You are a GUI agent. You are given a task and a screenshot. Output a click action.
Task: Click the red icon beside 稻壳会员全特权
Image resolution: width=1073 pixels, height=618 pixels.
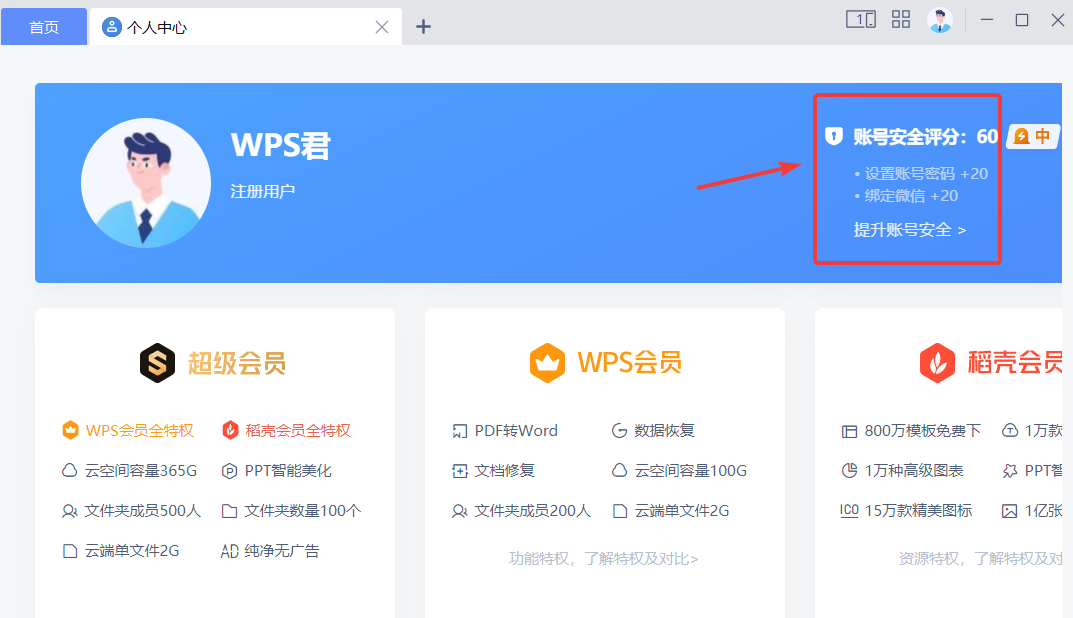pyautogui.click(x=230, y=430)
